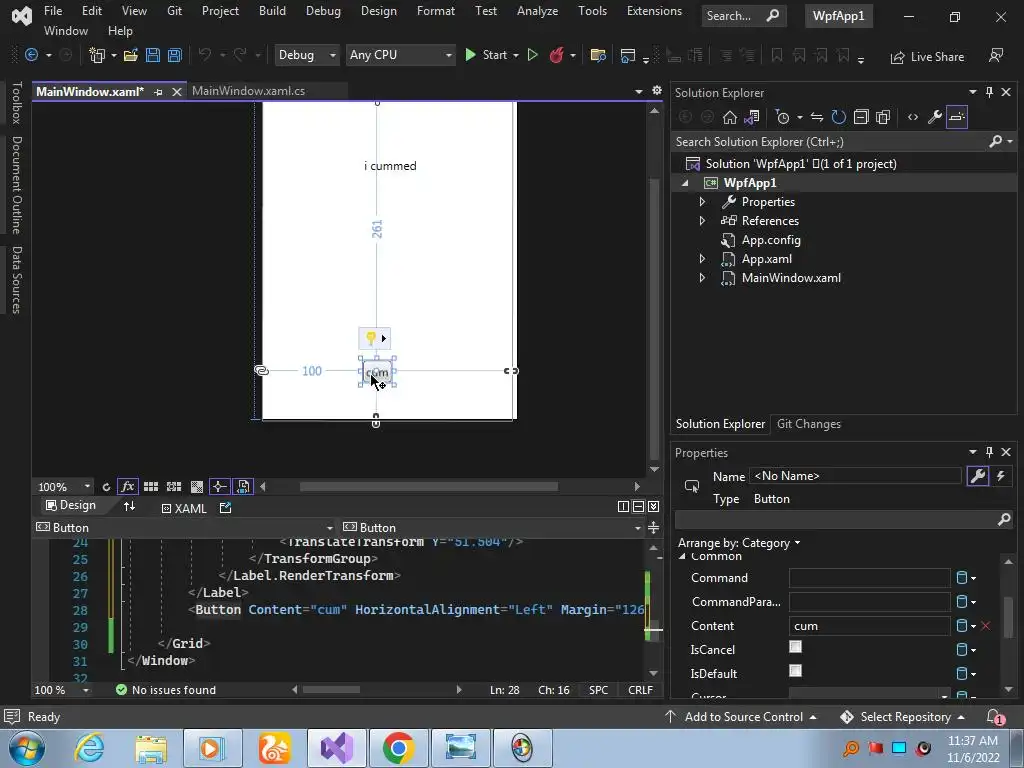Switch to the Git Changes tab
Screen dimensions: 1024x768
[808, 424]
